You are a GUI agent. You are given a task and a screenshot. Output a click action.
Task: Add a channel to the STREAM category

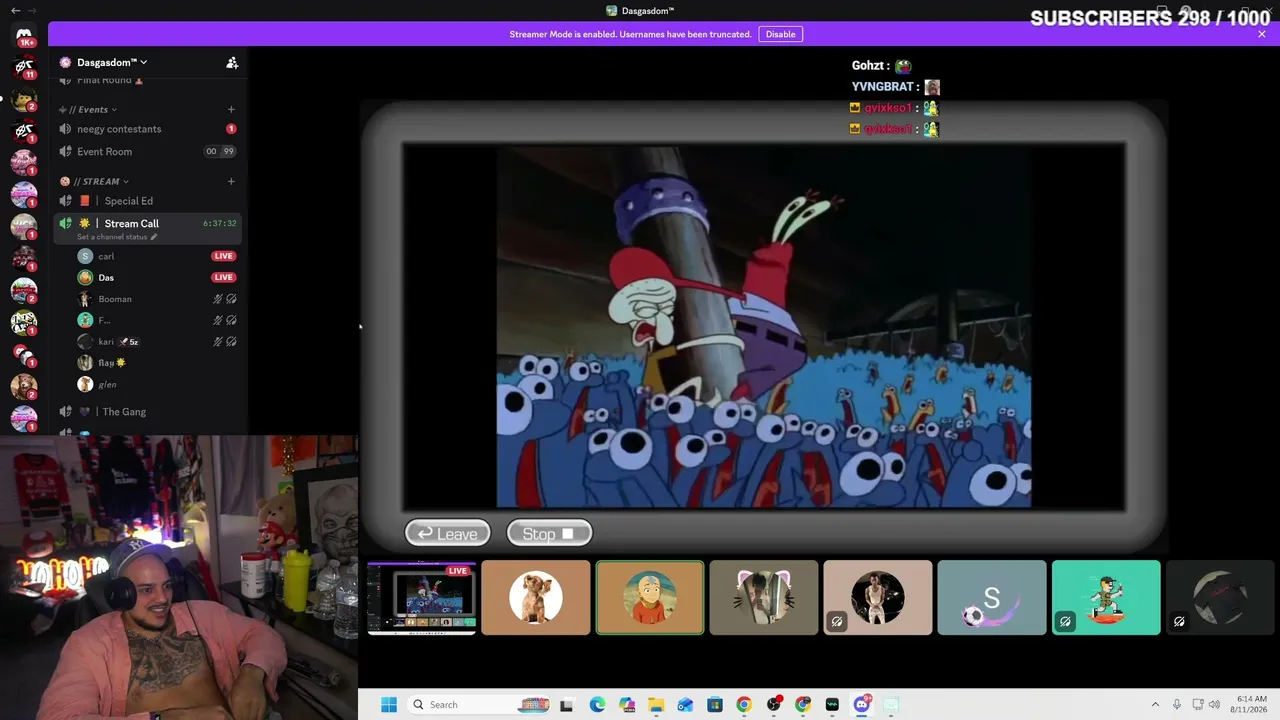pyautogui.click(x=231, y=181)
